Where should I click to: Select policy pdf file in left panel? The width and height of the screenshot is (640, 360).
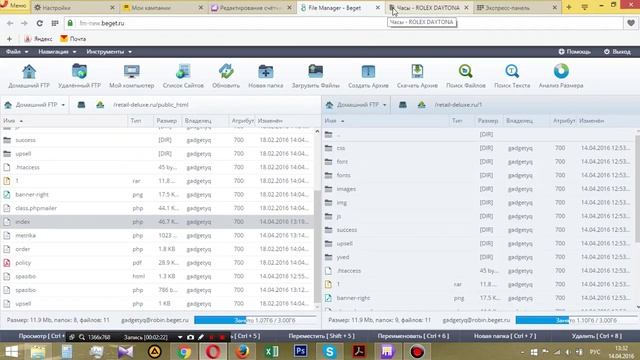(x=157, y=263)
